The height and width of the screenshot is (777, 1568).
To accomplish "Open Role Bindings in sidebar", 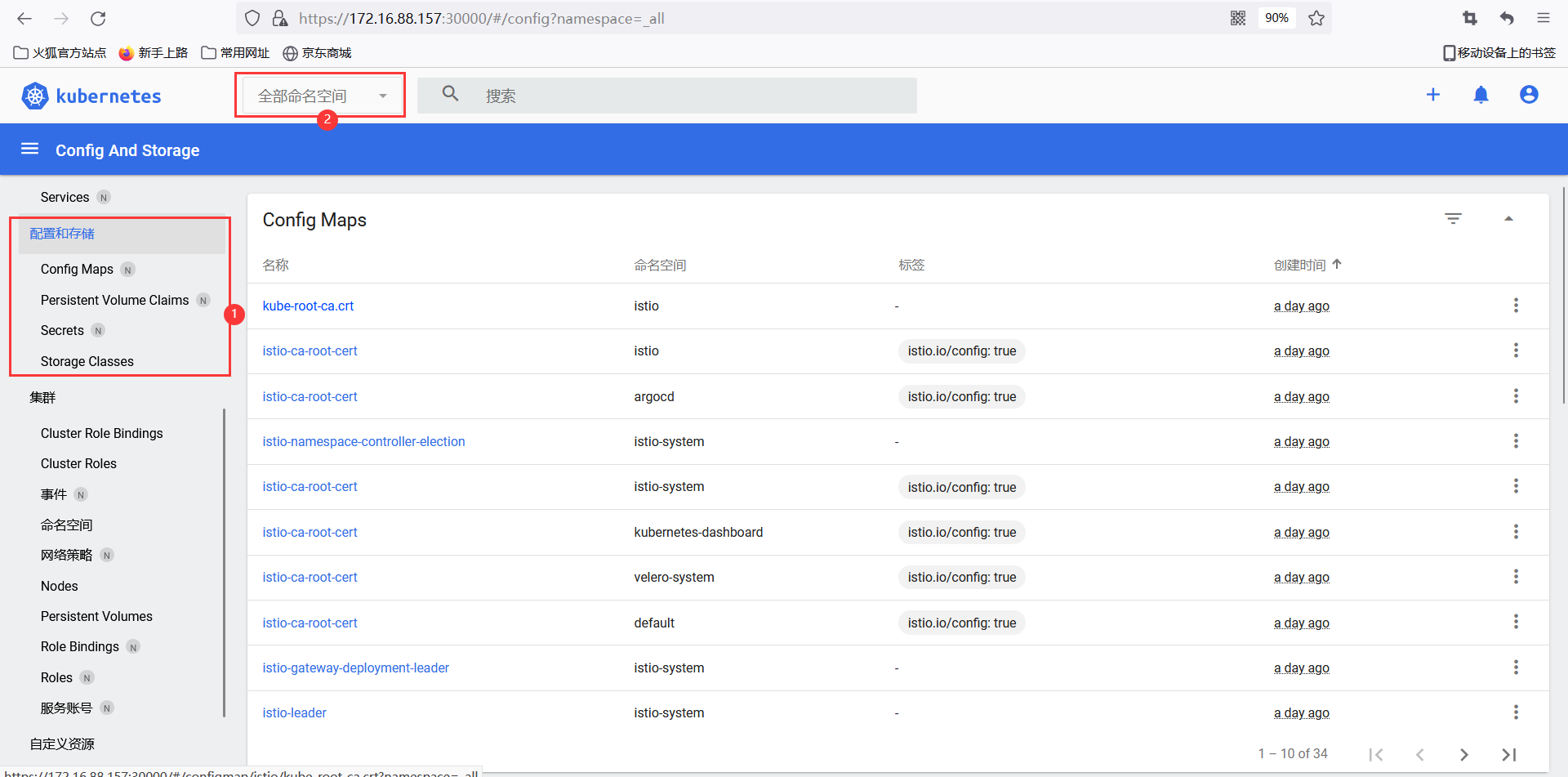I will tap(80, 646).
